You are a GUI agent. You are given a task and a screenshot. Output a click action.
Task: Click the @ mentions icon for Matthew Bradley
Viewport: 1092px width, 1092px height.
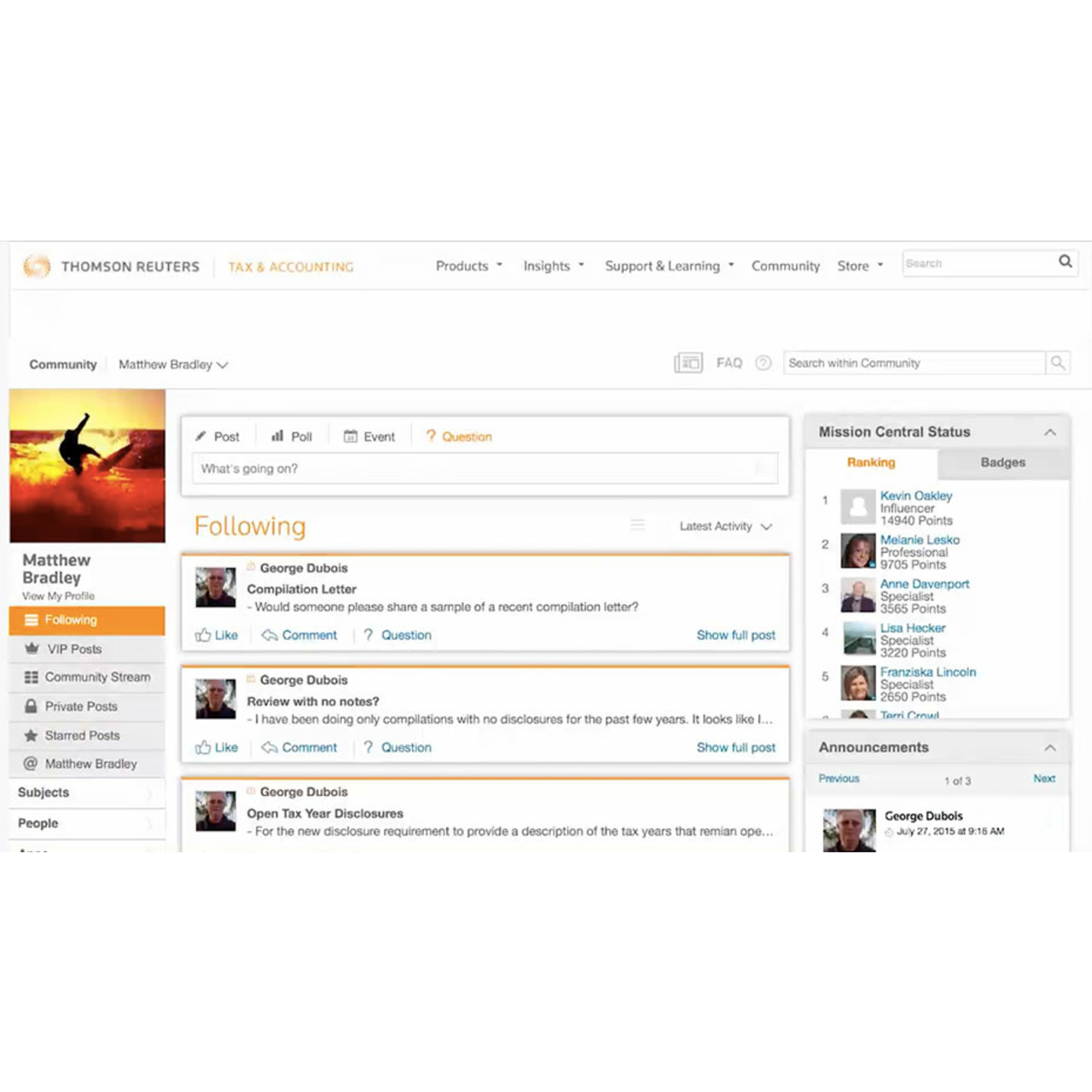(x=31, y=764)
